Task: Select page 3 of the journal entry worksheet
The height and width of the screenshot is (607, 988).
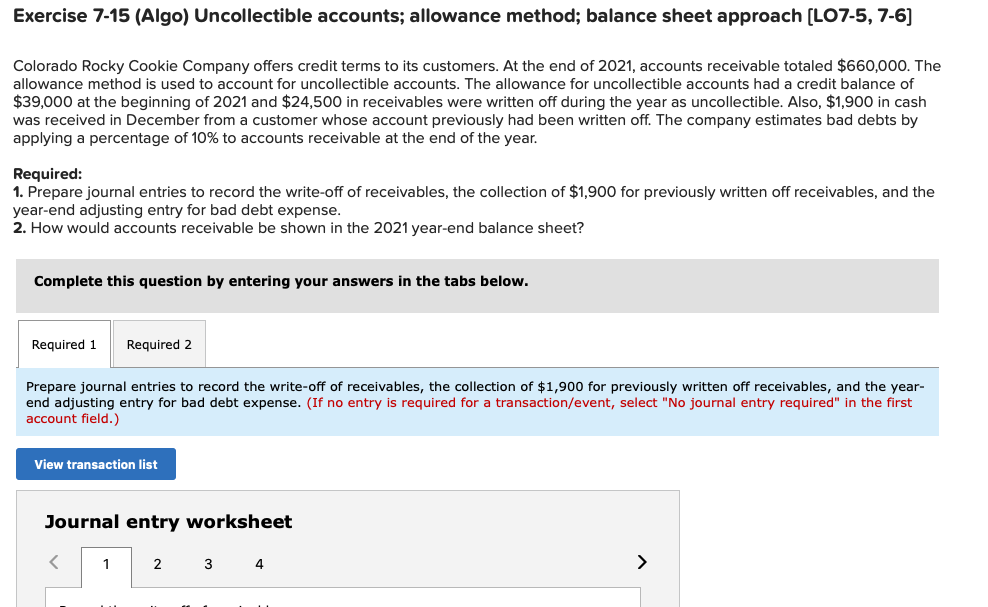Action: click(x=208, y=564)
